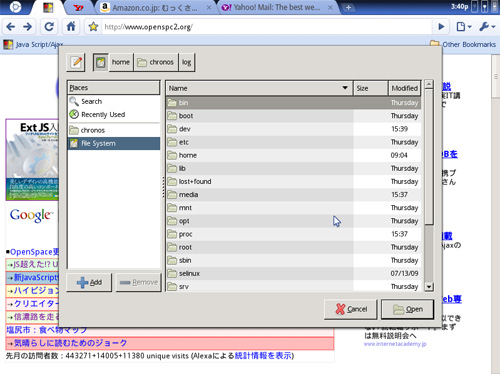
Task: Sort files by Name column
Action: coord(259,88)
